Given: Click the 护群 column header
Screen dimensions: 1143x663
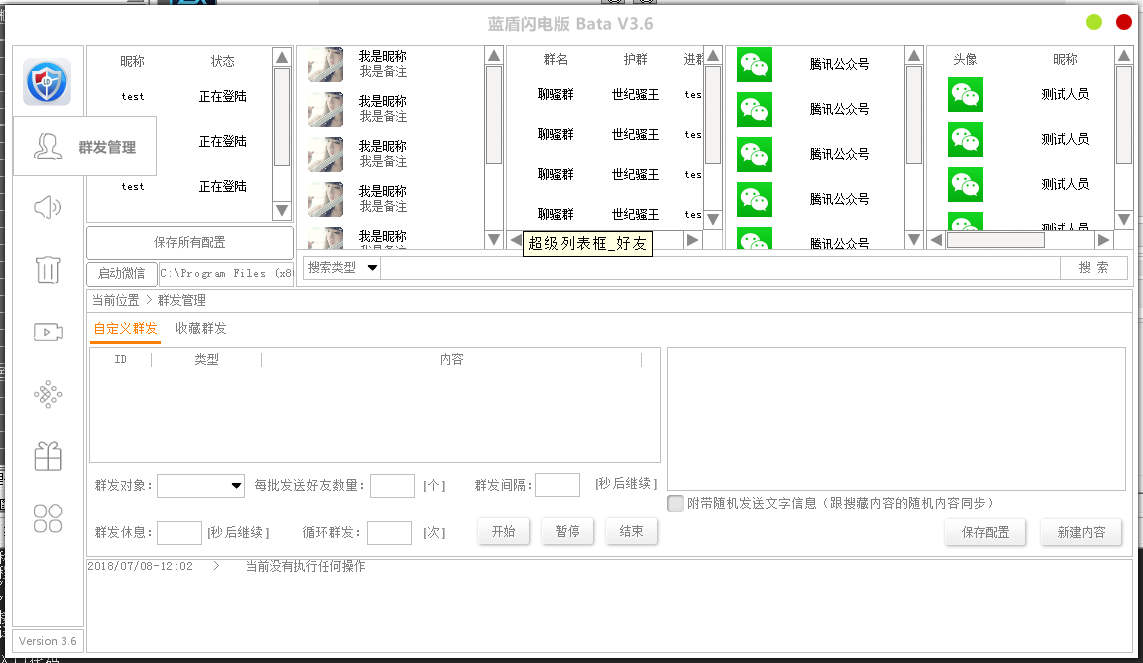Looking at the screenshot, I should click(x=635, y=59).
